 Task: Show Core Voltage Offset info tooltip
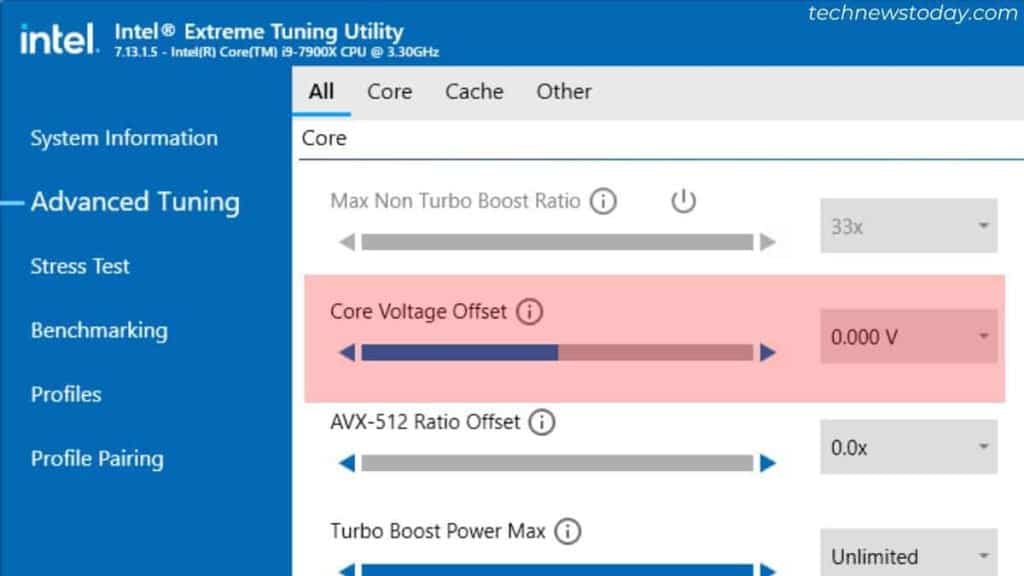coord(529,312)
